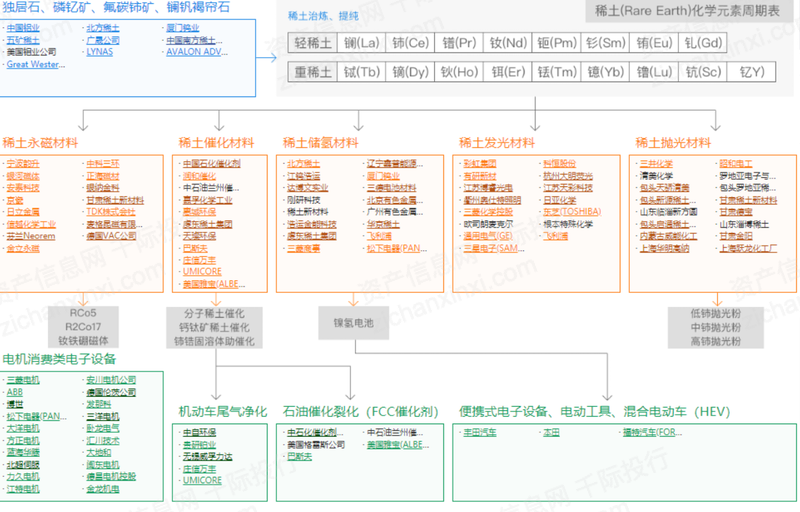800x512 pixels.
Task: Open the AVALON ADV... link
Action: (197, 52)
